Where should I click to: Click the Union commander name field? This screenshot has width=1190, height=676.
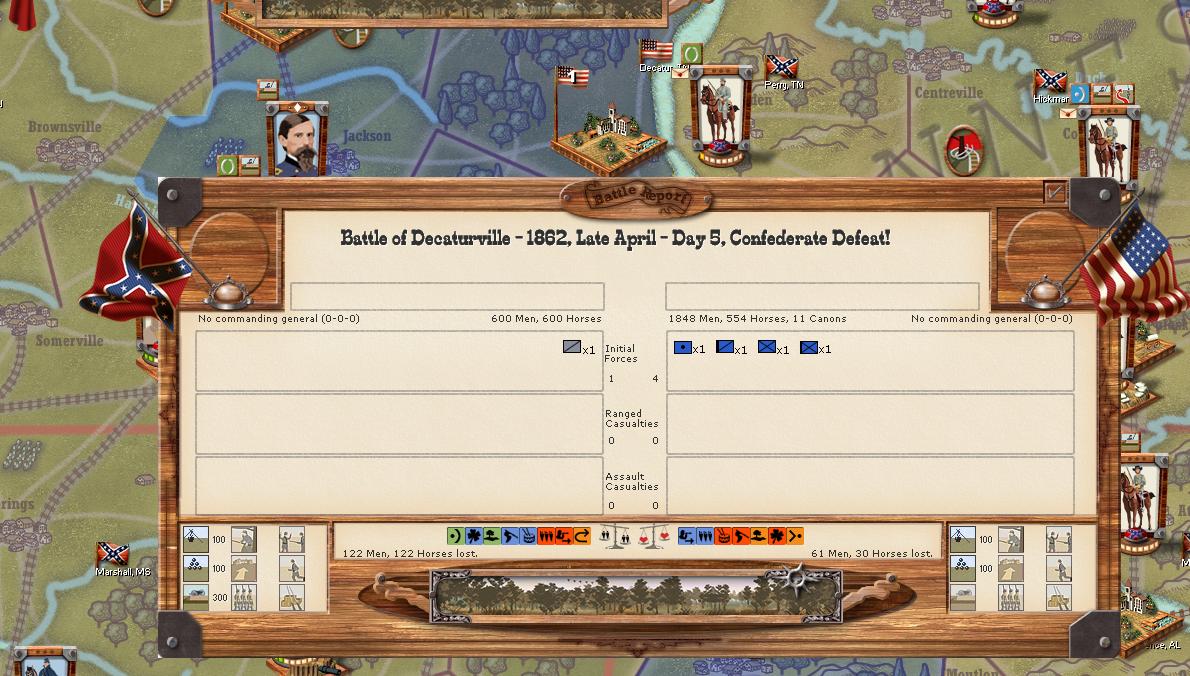pos(822,297)
